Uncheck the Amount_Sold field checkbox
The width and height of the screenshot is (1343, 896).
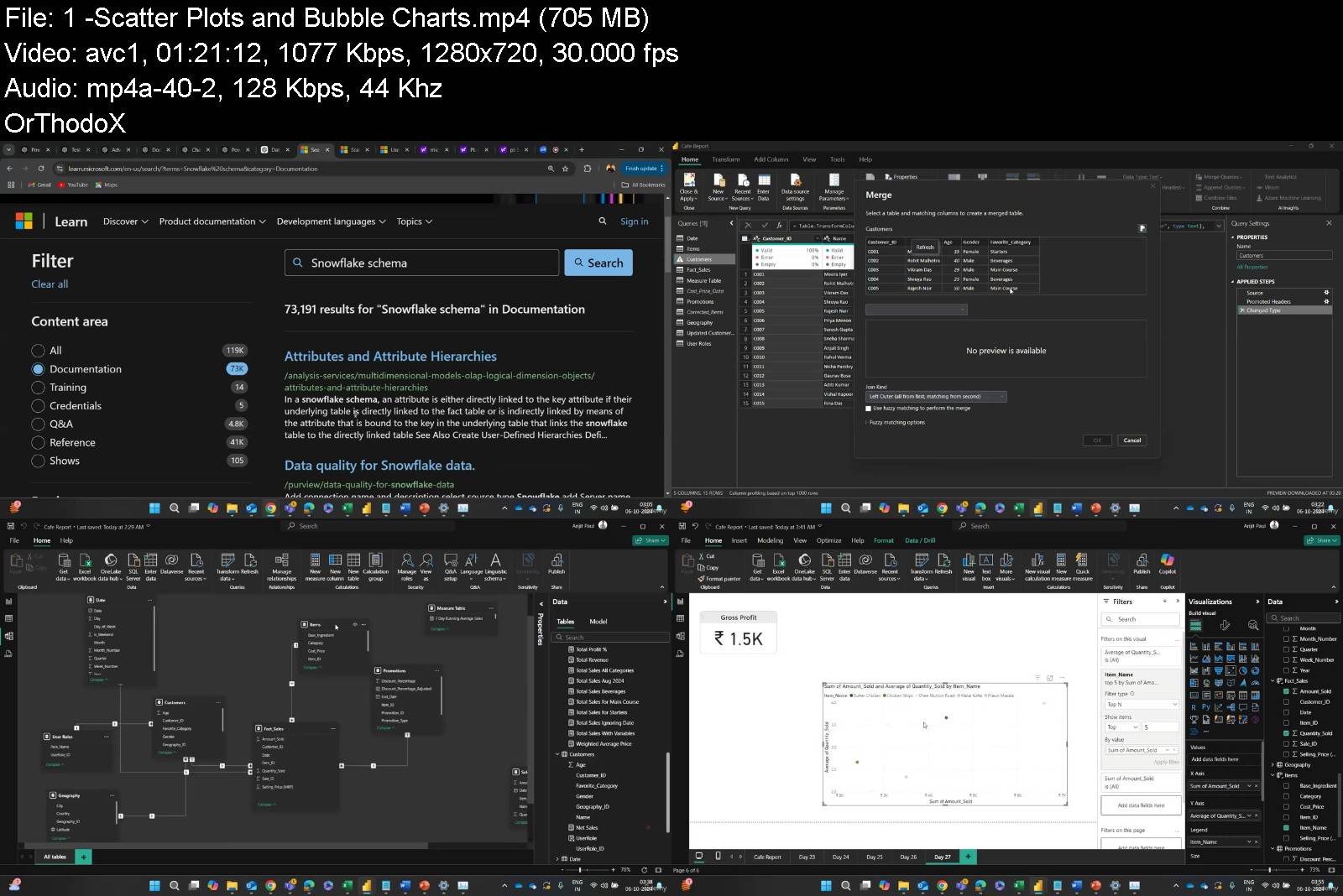click(1286, 691)
